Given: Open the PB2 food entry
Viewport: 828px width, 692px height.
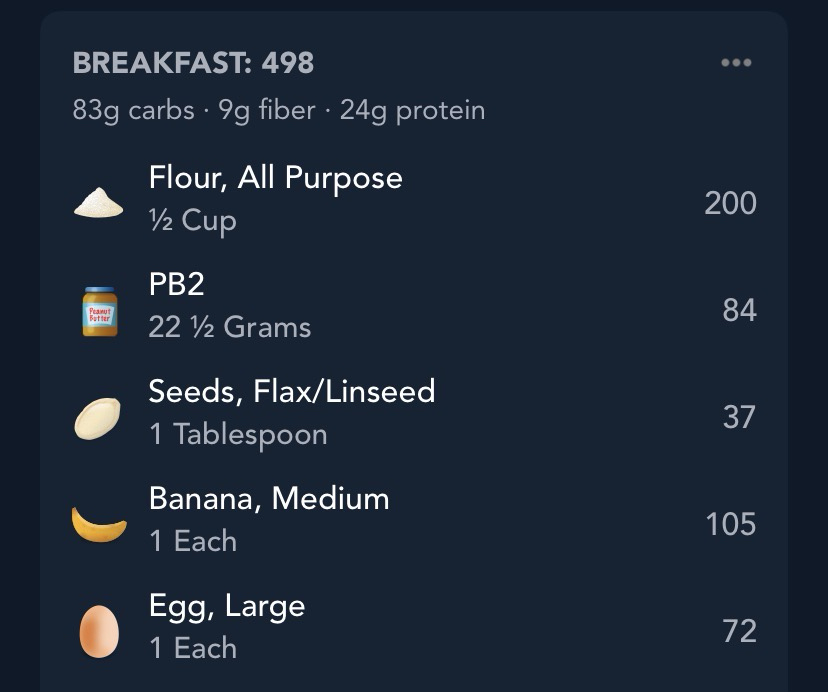Looking at the screenshot, I should click(x=176, y=285).
